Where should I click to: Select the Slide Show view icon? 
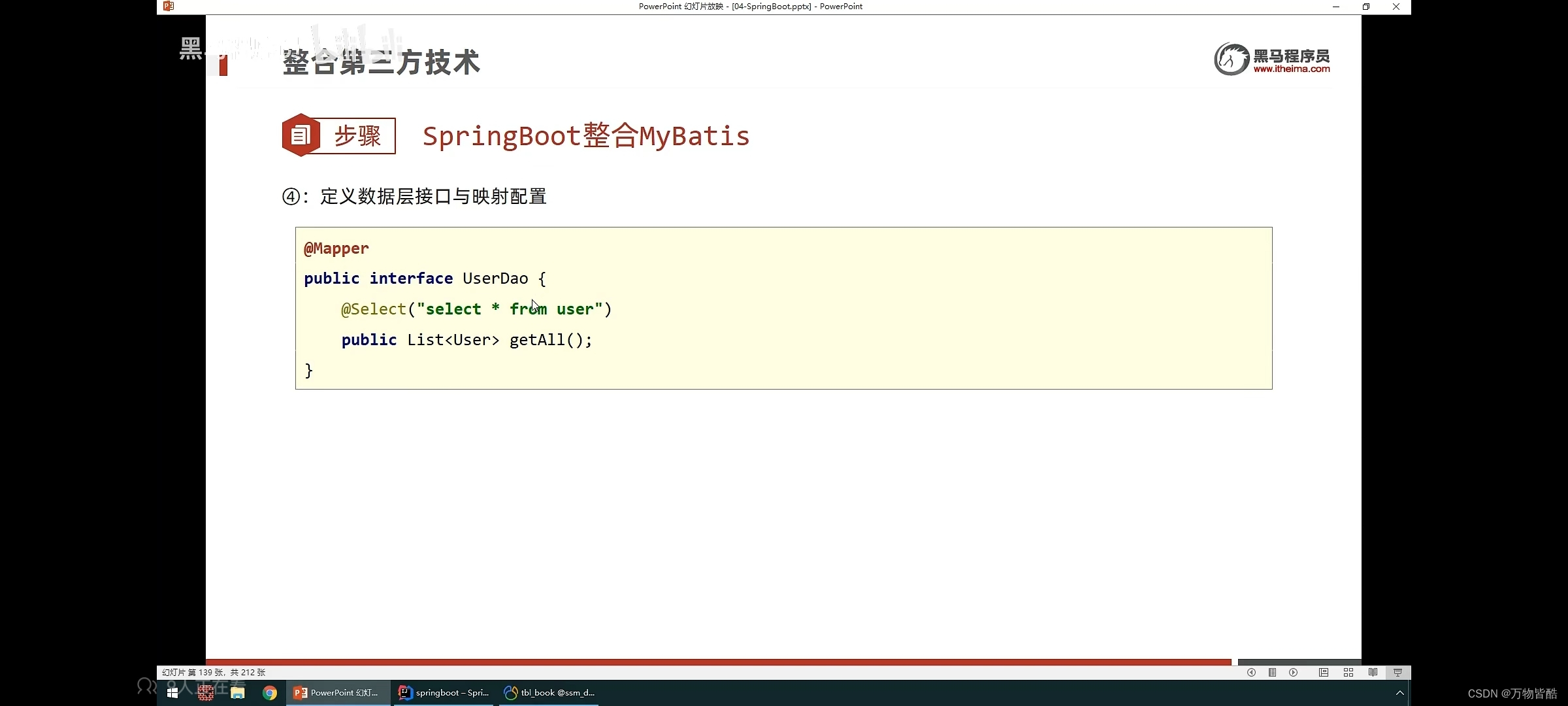pyautogui.click(x=1397, y=672)
